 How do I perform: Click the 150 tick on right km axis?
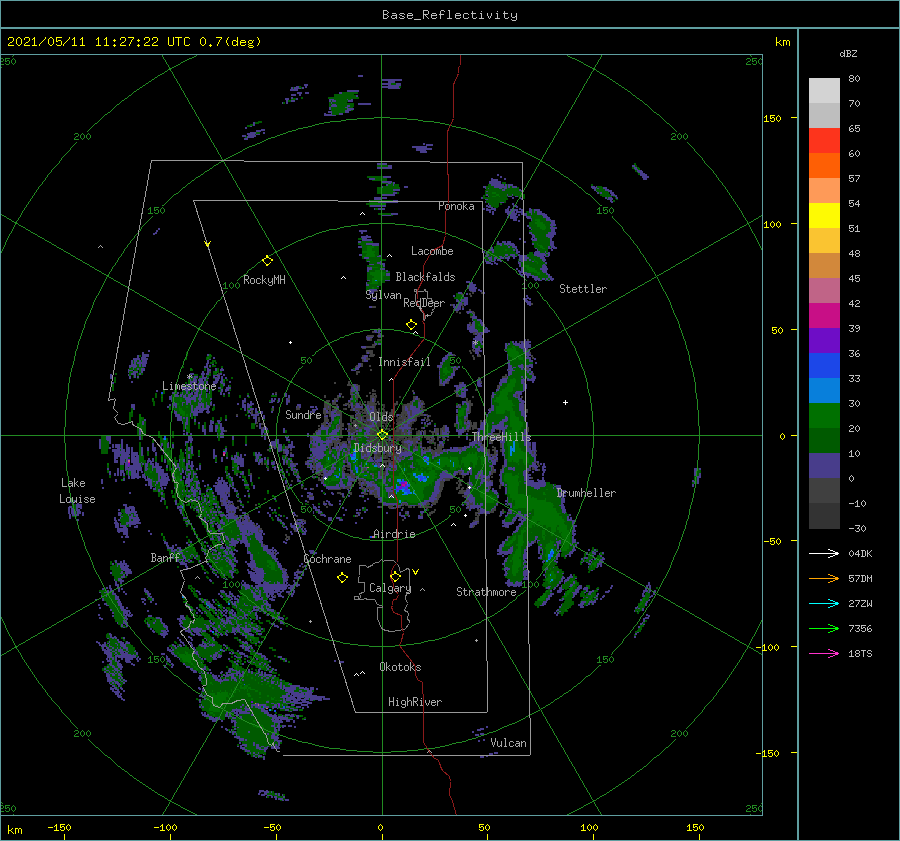tap(772, 118)
